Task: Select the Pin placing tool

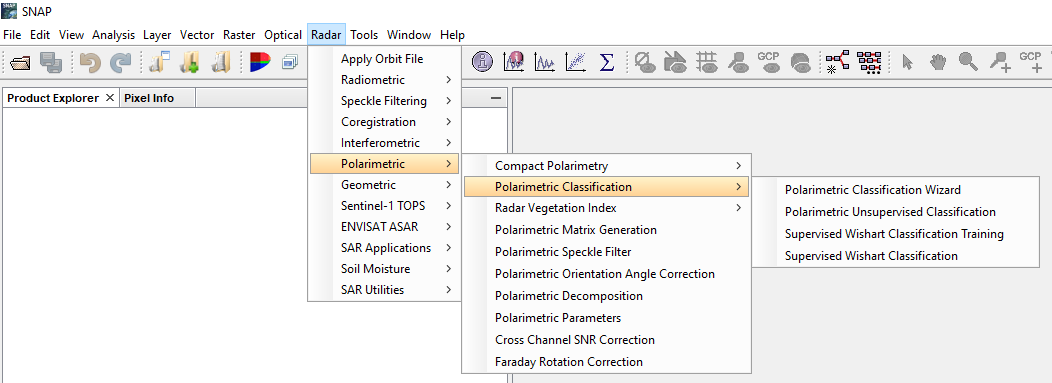Action: pos(1000,62)
